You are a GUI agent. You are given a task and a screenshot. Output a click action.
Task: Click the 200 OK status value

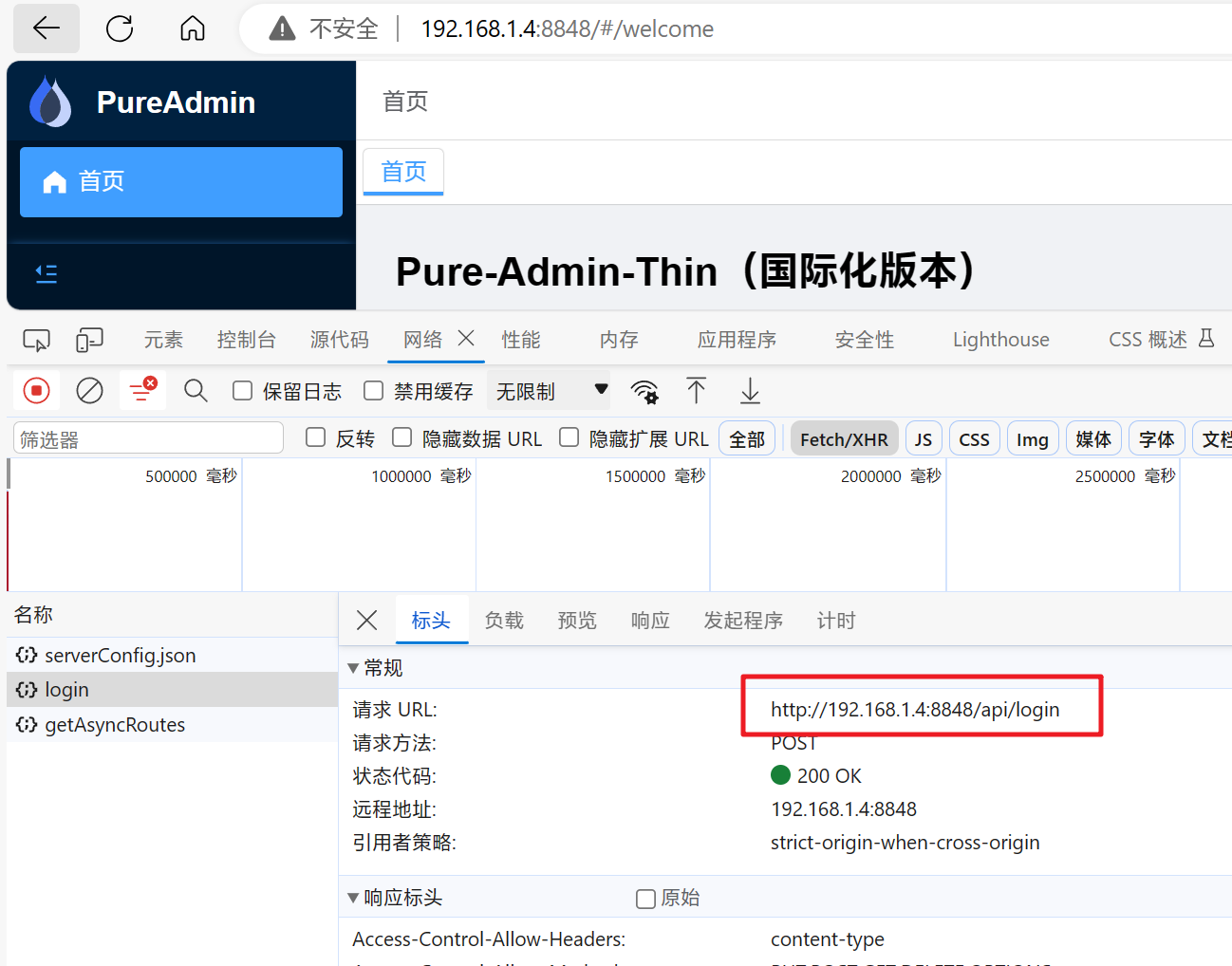click(x=829, y=776)
